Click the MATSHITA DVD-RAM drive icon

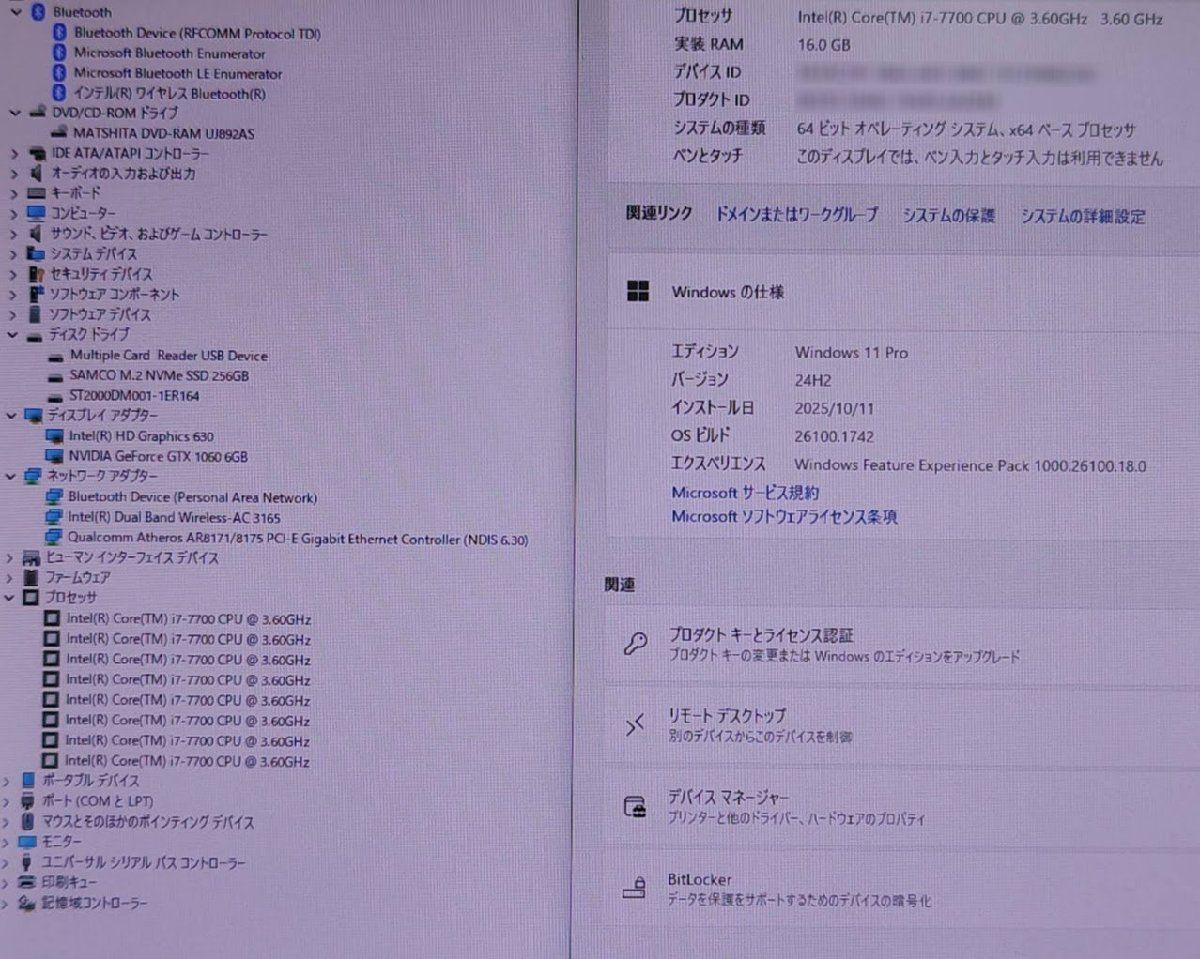(58, 133)
